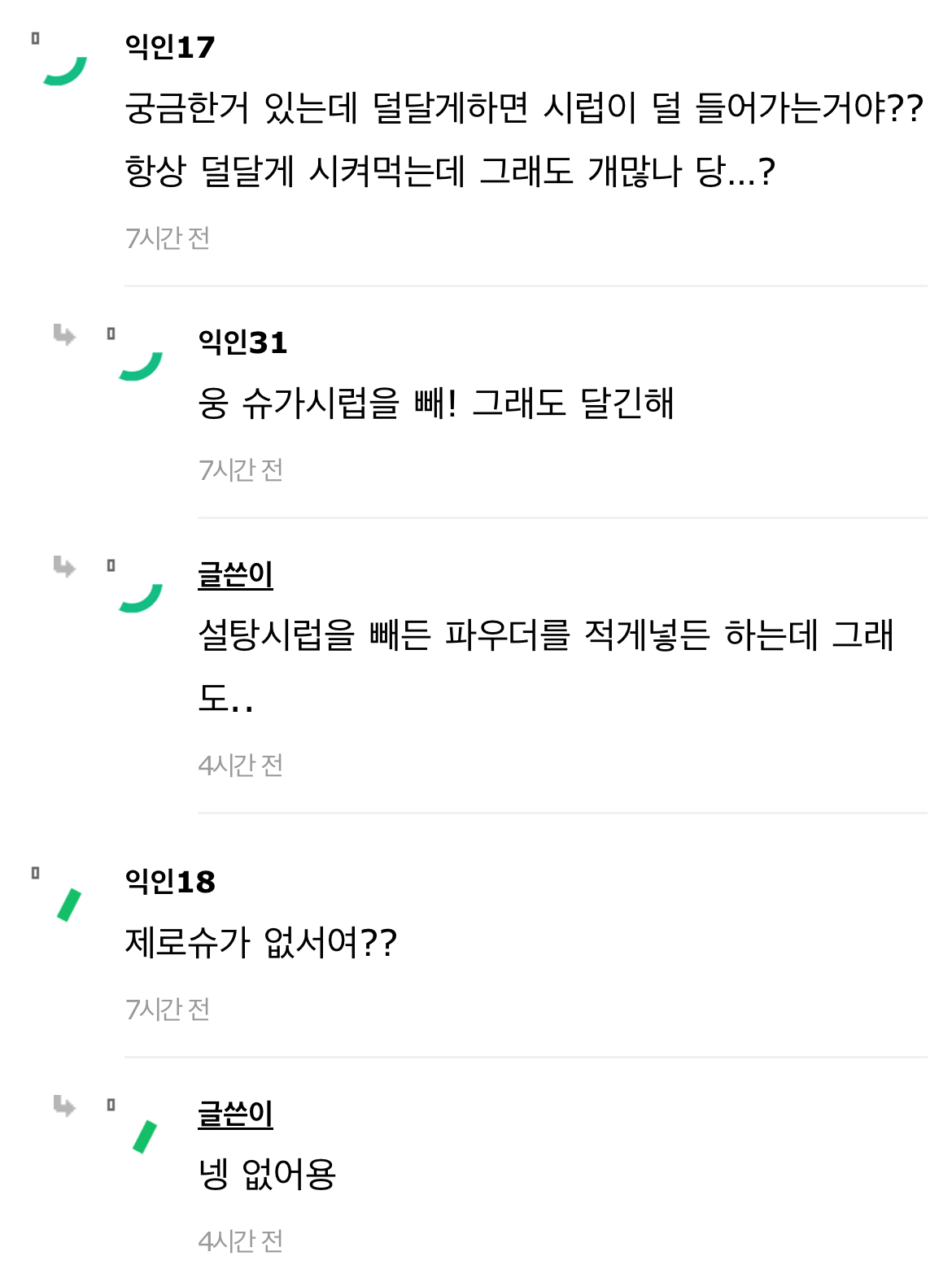
Task: Click reply arrow next to 익인31's comment
Action: point(64,334)
